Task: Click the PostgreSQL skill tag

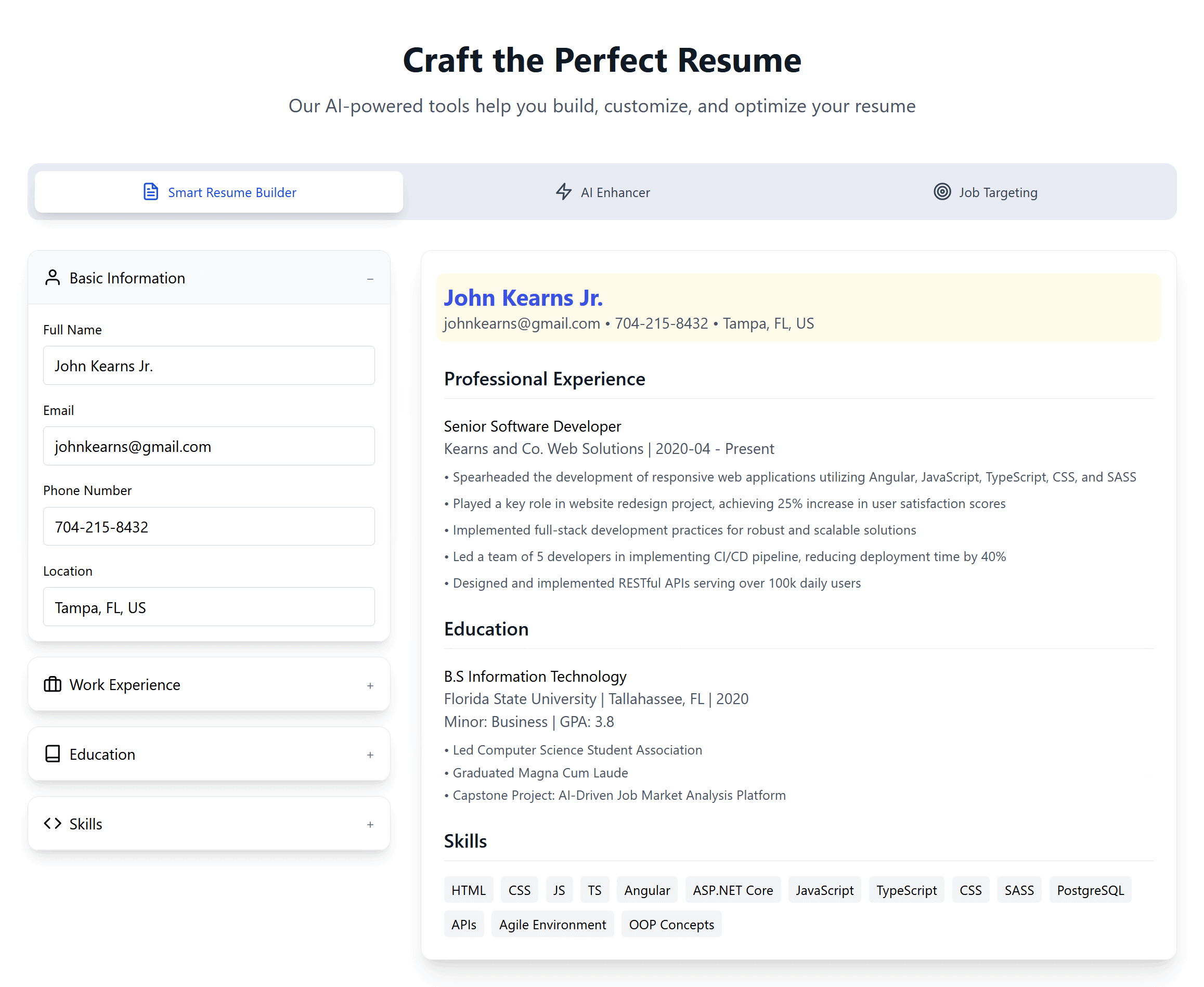Action: 1090,890
